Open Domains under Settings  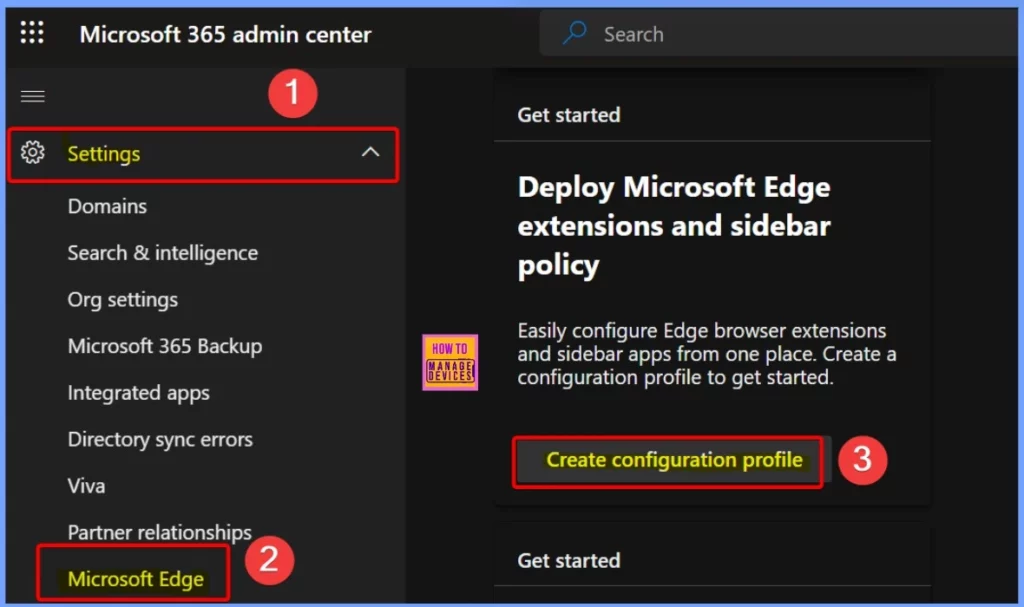pyautogui.click(x=107, y=206)
